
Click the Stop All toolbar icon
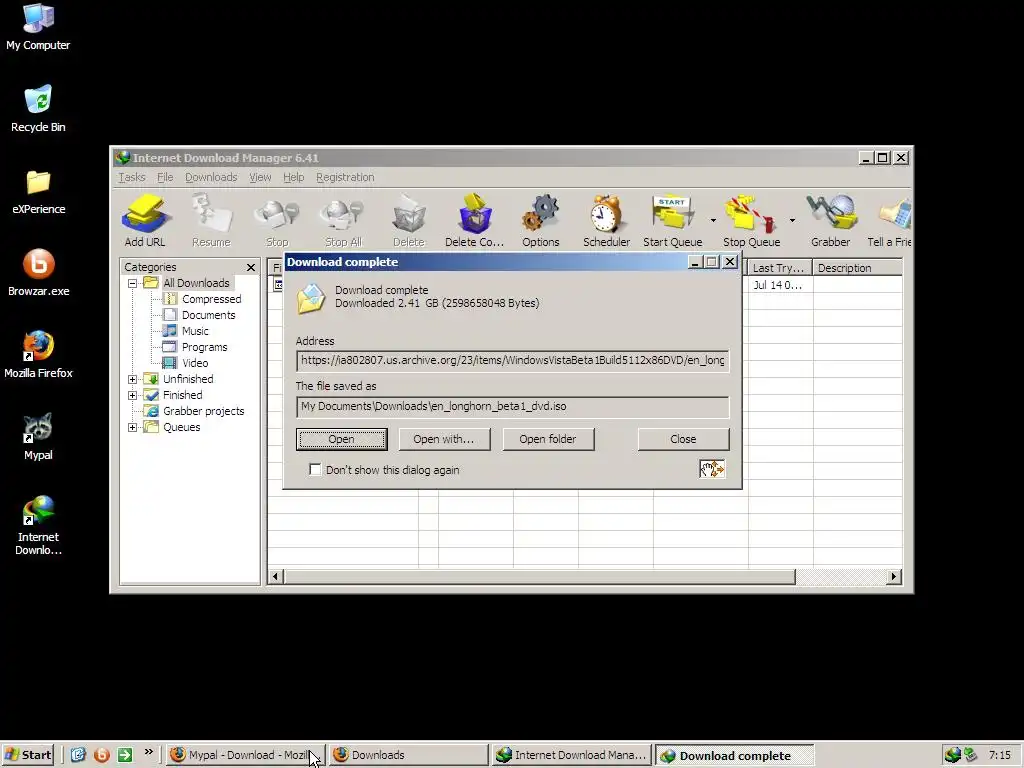coord(343,220)
